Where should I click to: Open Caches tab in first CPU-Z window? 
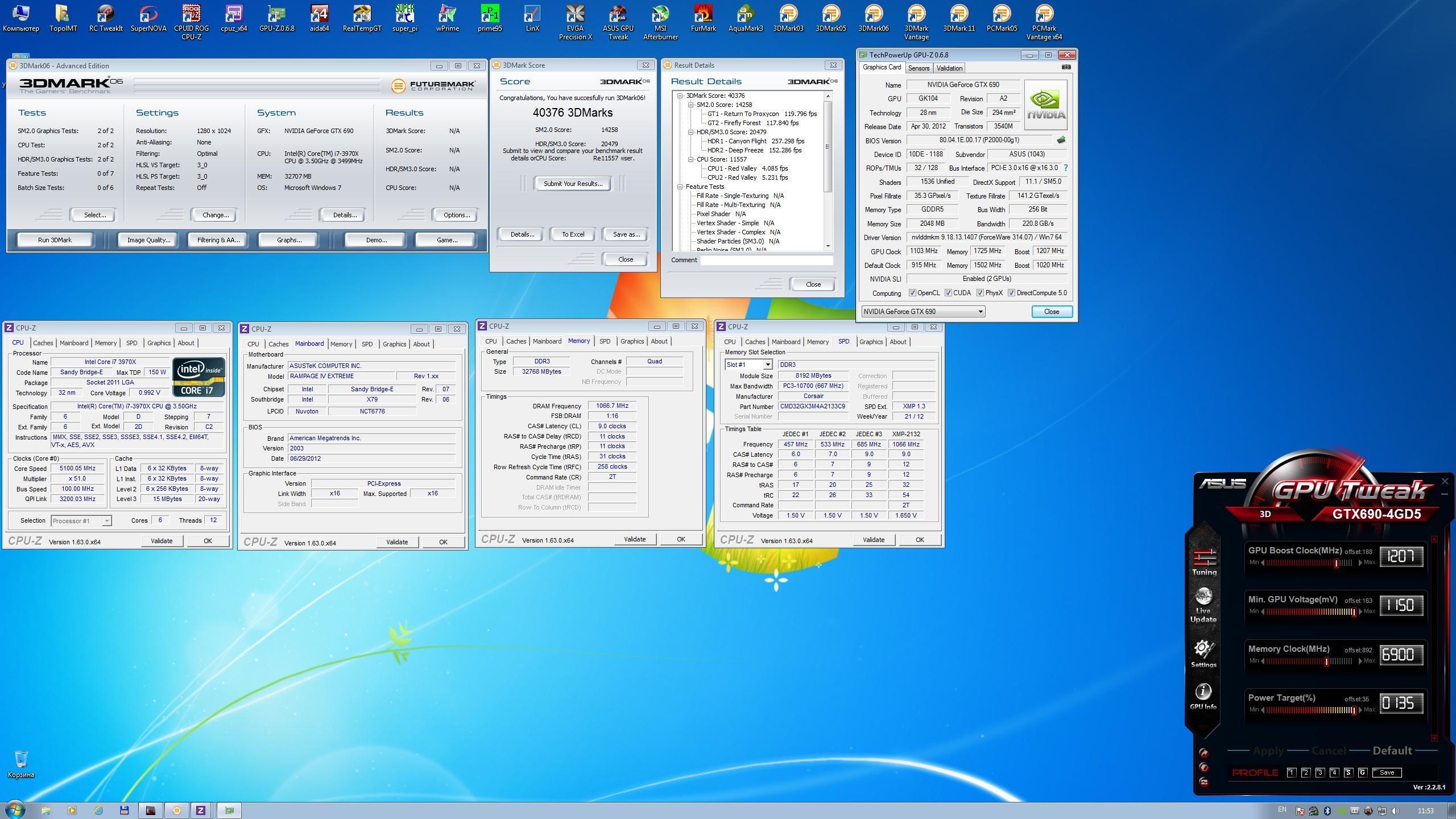pos(43,343)
